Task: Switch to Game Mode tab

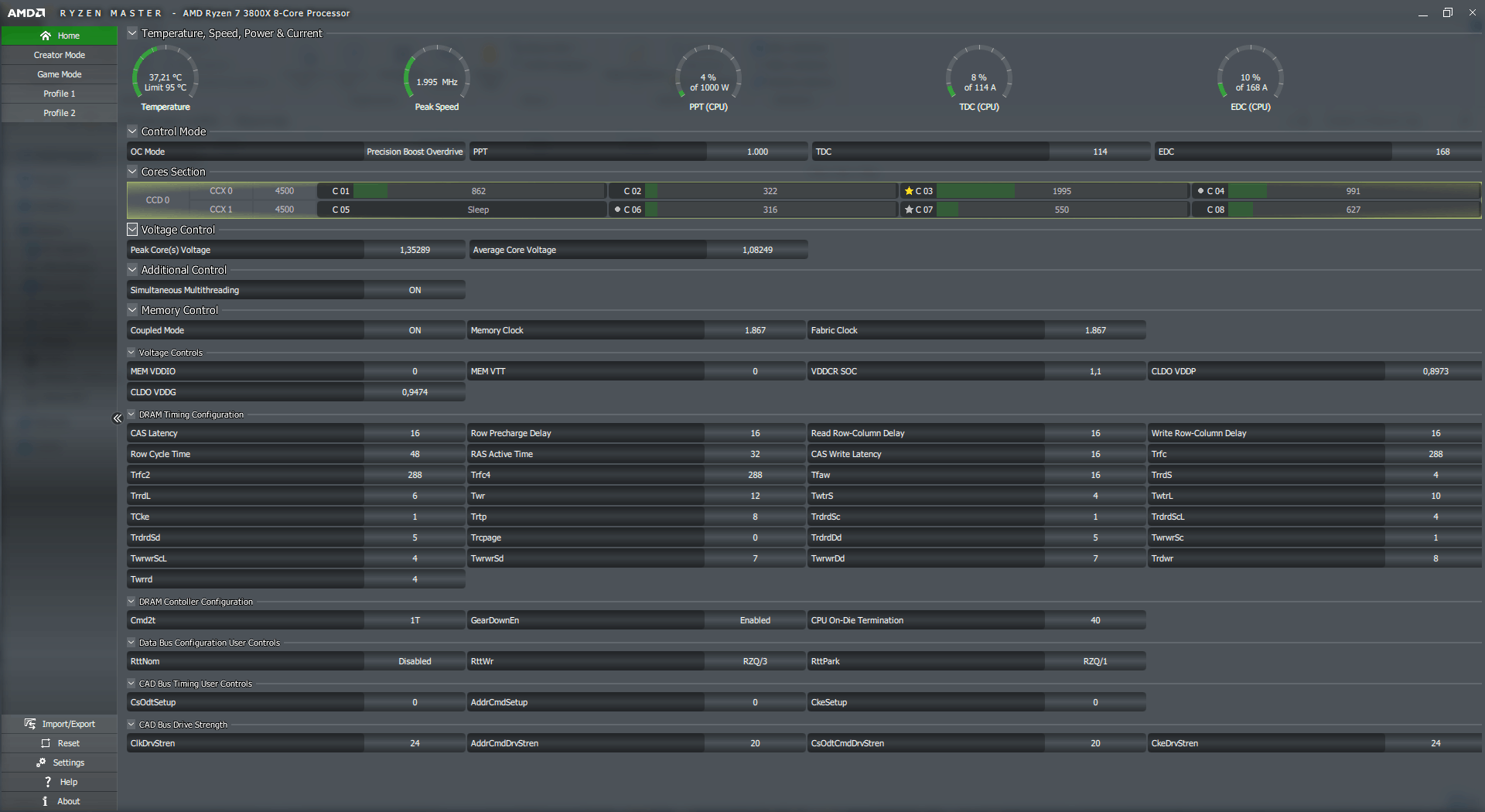Action: pyautogui.click(x=60, y=74)
